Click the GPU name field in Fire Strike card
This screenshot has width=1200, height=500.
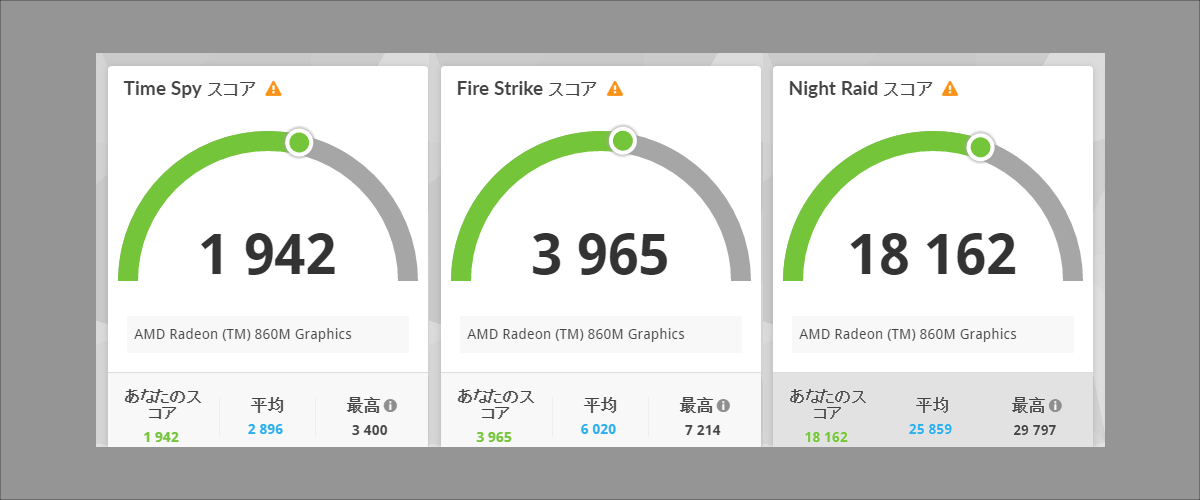[601, 334]
